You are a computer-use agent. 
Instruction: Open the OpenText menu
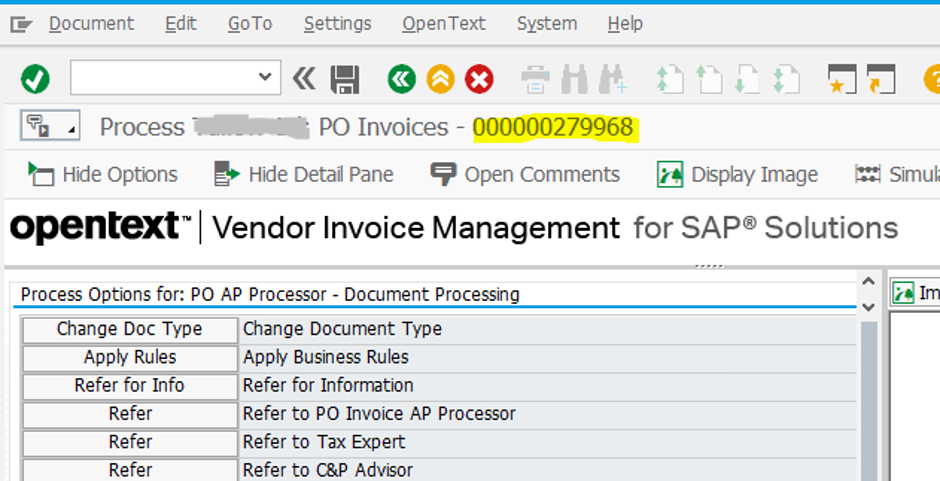tap(444, 24)
